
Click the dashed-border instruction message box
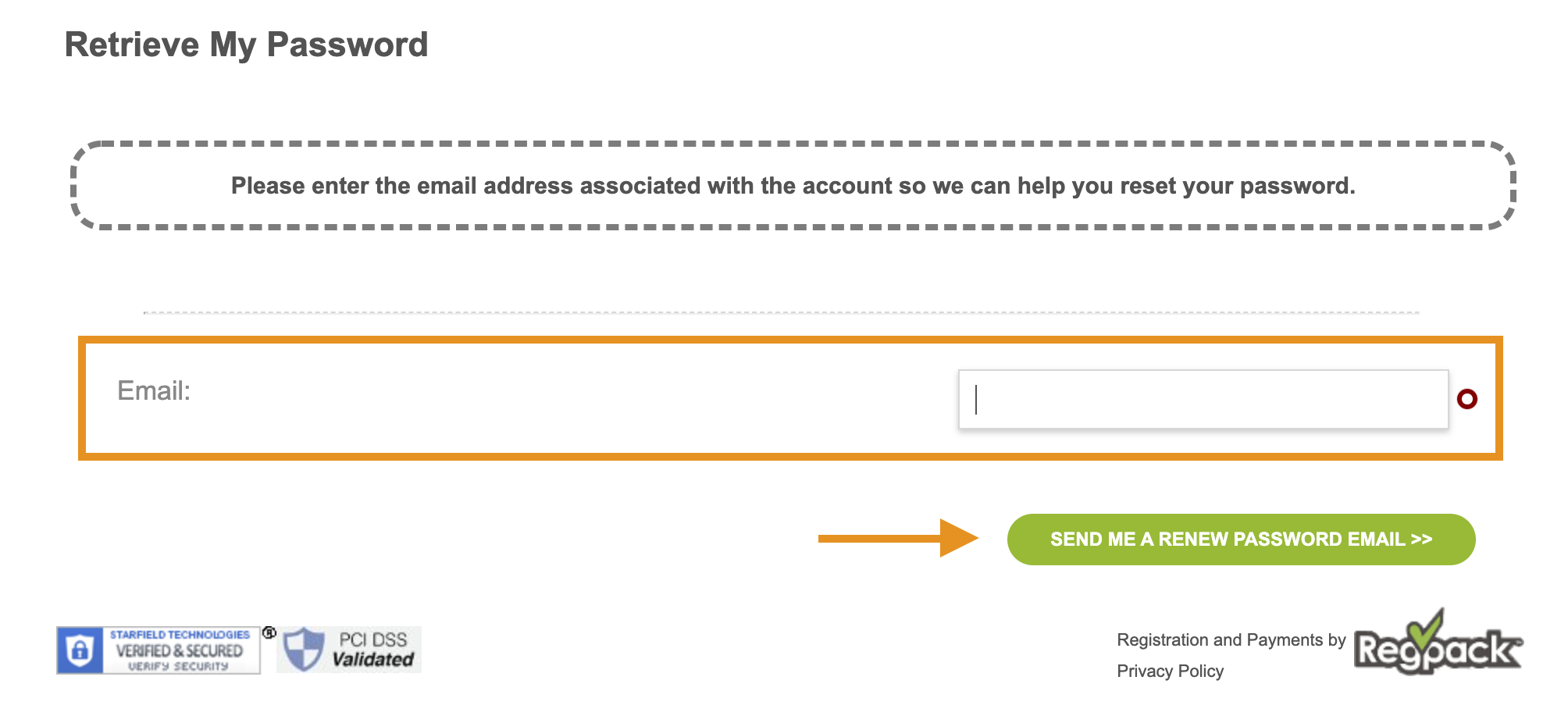point(793,186)
